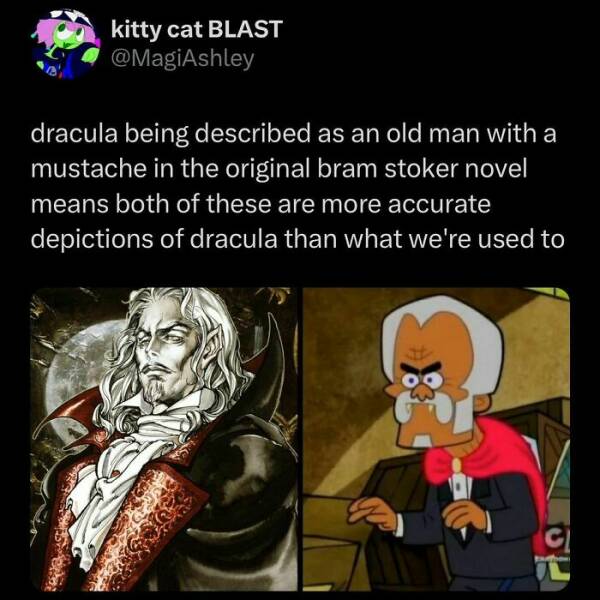Image resolution: width=600 pixels, height=600 pixels.
Task: Open the right cartoon Dracula image
Action: coord(436,439)
